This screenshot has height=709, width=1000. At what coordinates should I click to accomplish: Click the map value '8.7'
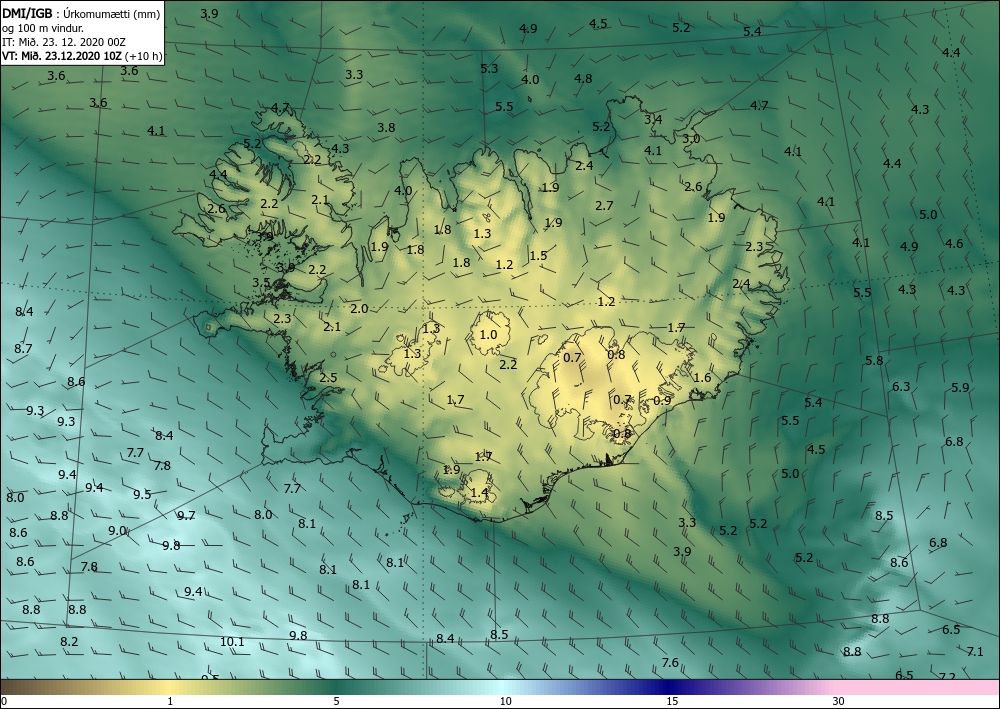pyautogui.click(x=23, y=349)
